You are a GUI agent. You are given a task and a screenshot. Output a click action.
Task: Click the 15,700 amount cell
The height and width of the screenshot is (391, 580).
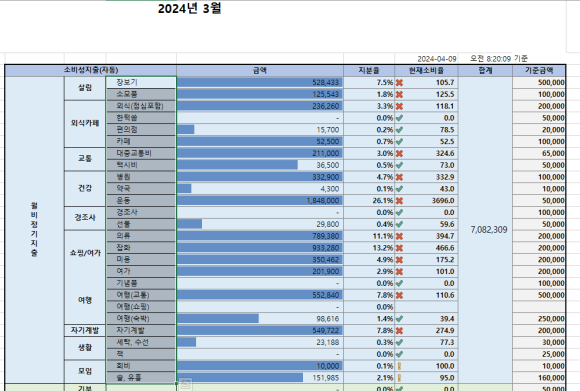[260, 130]
